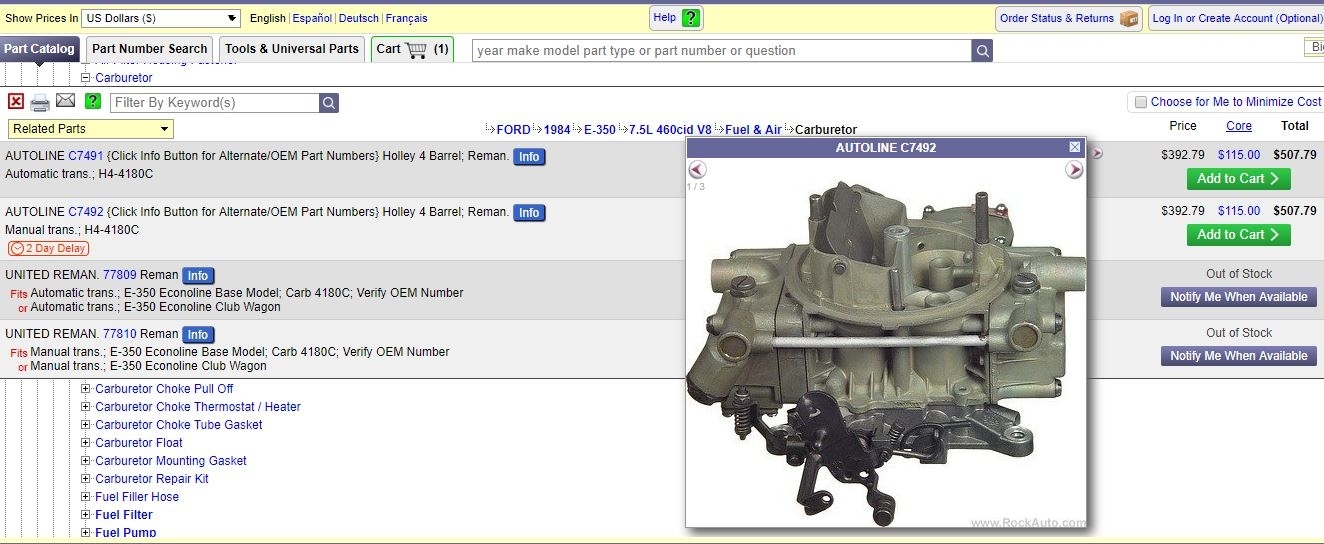Switch to the Part Number Search tab

click(149, 49)
